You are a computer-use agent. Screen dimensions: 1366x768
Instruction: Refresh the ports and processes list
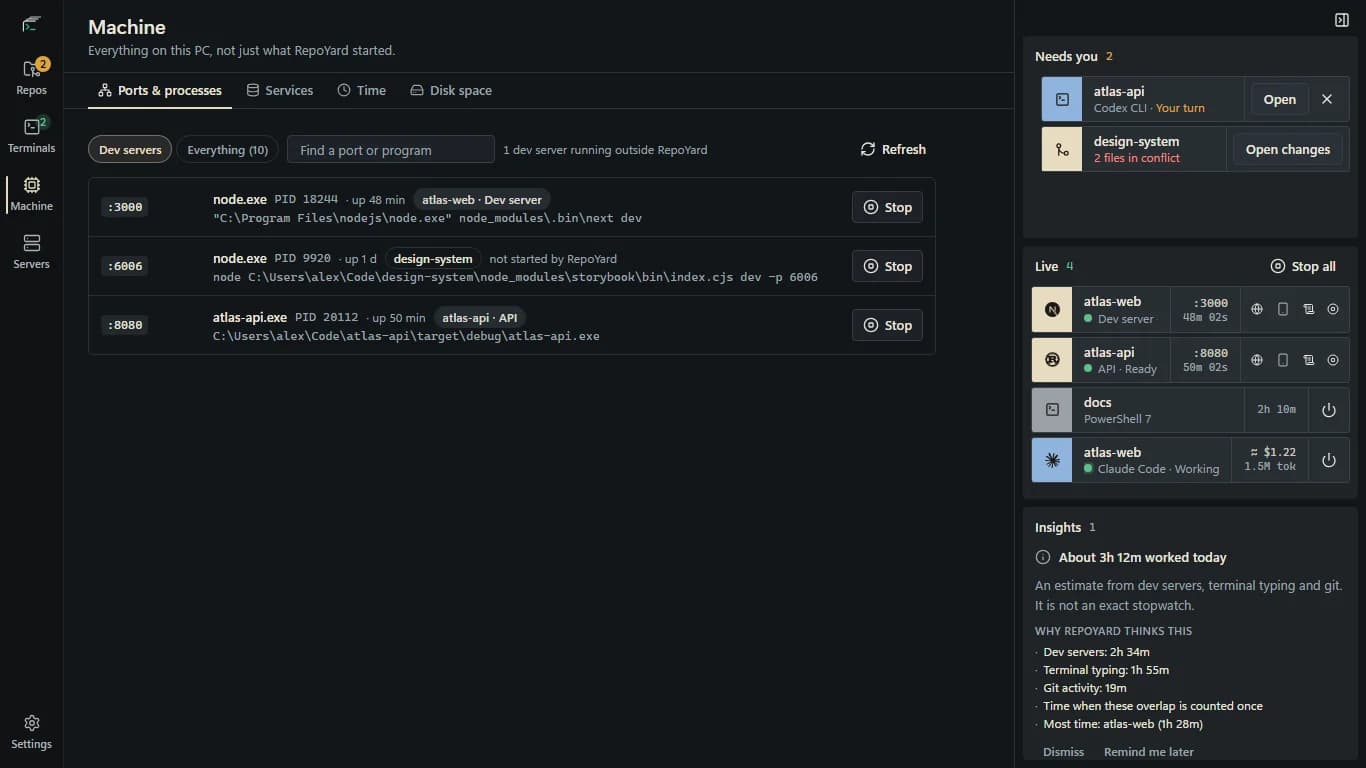pyautogui.click(x=893, y=150)
